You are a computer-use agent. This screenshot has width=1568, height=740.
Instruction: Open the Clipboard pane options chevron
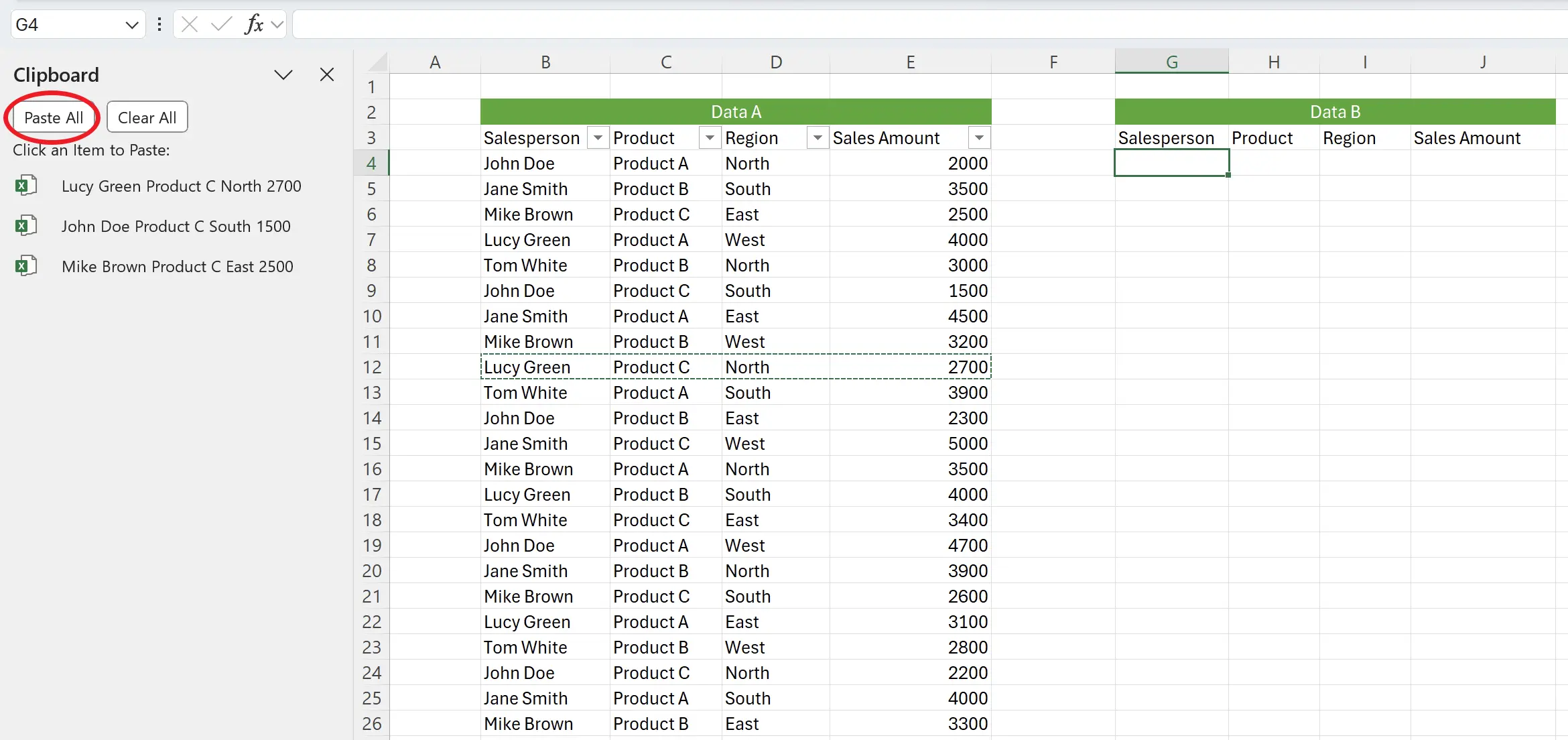pyautogui.click(x=283, y=74)
